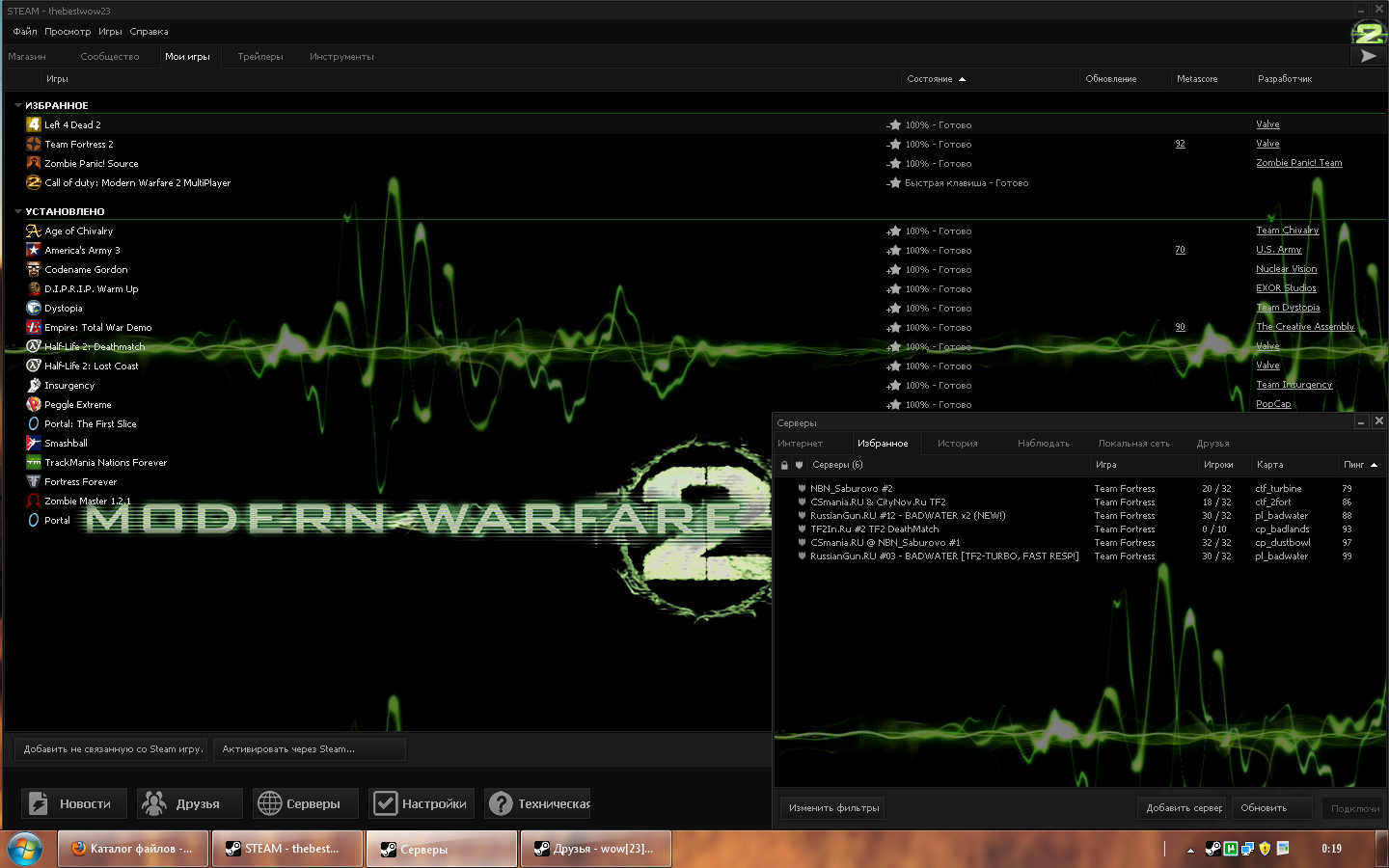Click the Codename Gordon icon
This screenshot has height=868, width=1389.
click(x=34, y=269)
